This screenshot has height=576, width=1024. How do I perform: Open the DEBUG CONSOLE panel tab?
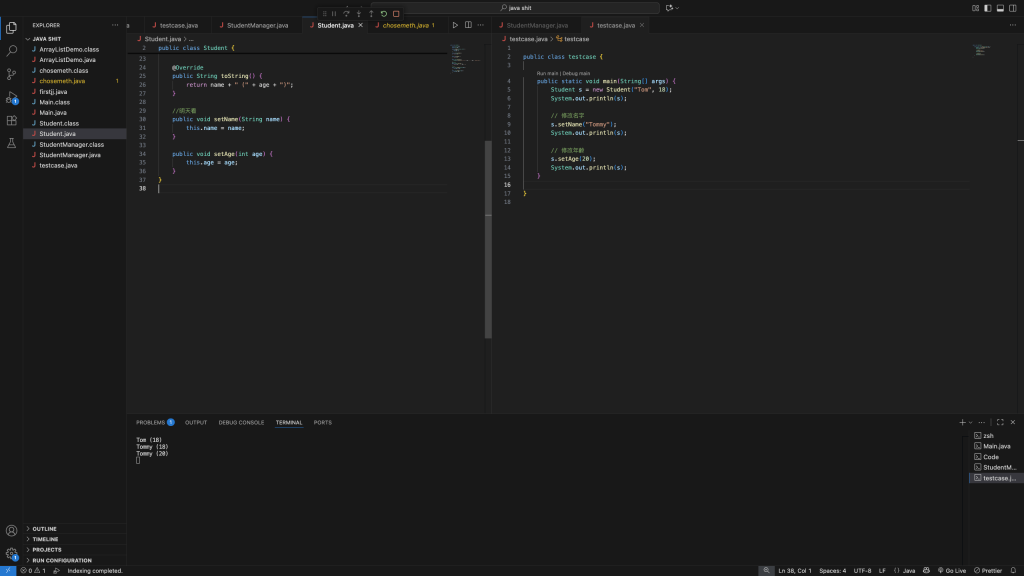[x=241, y=422]
